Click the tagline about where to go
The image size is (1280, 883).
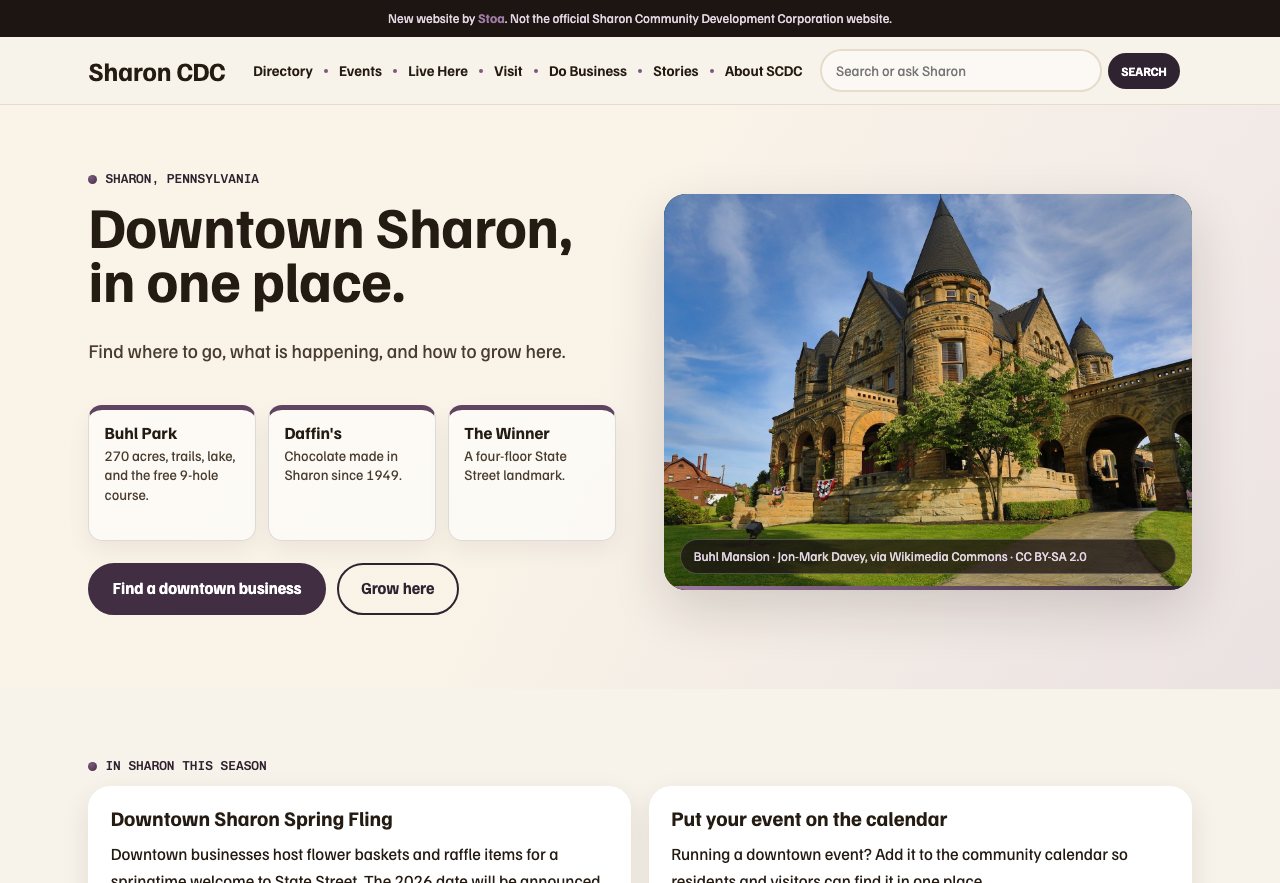[327, 352]
